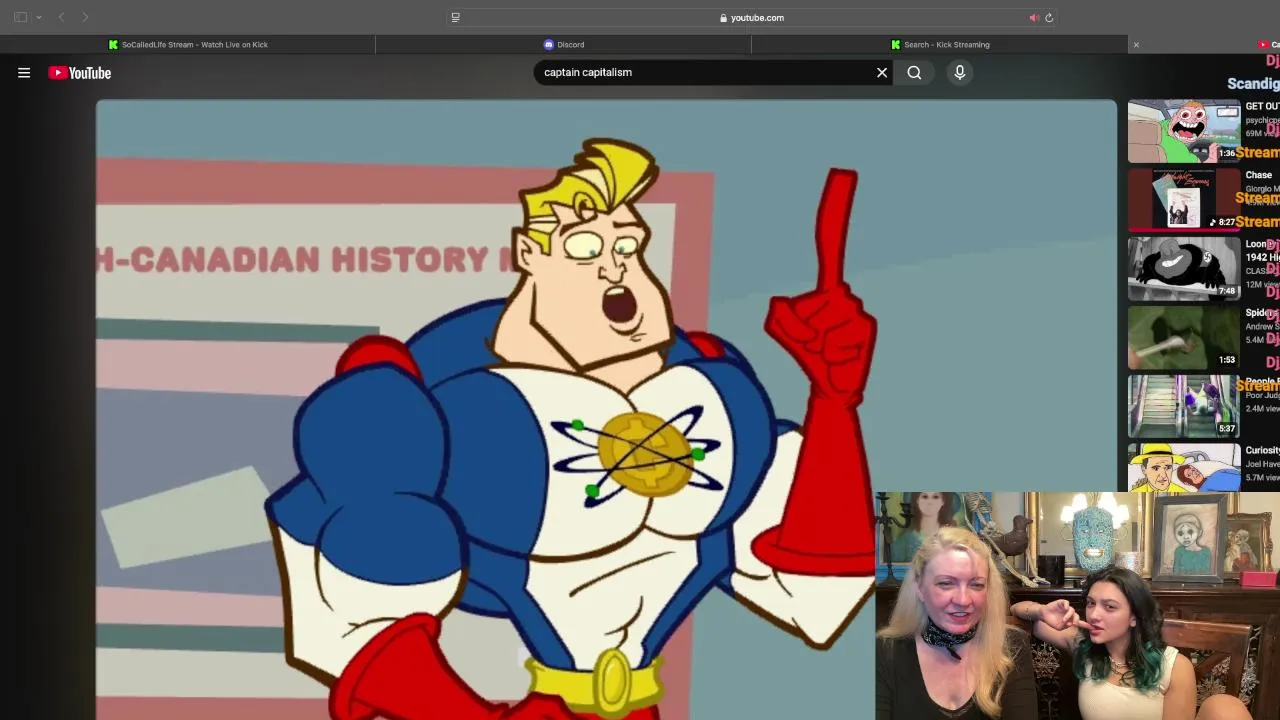Open the Safari sidebar toggle
The width and height of the screenshot is (1280, 720).
20,17
